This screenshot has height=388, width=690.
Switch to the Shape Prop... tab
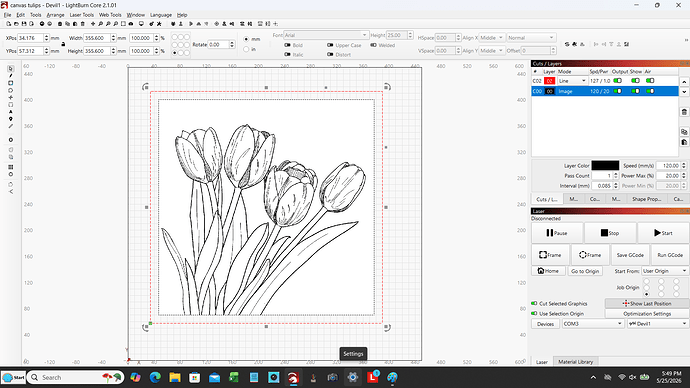[646, 199]
